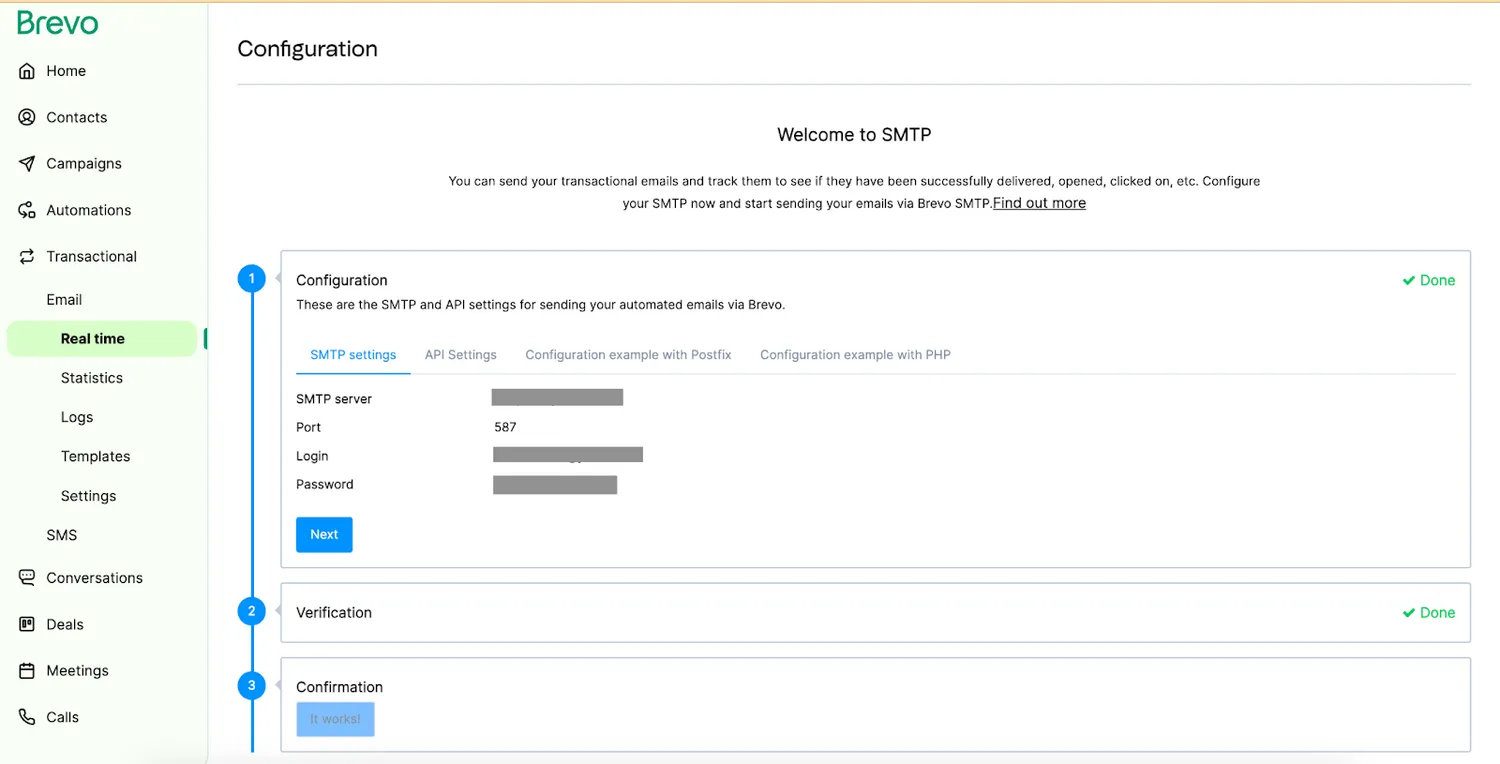Screen dimensions: 1500x764
Task: Click the SMTP server label
Action: tap(334, 399)
